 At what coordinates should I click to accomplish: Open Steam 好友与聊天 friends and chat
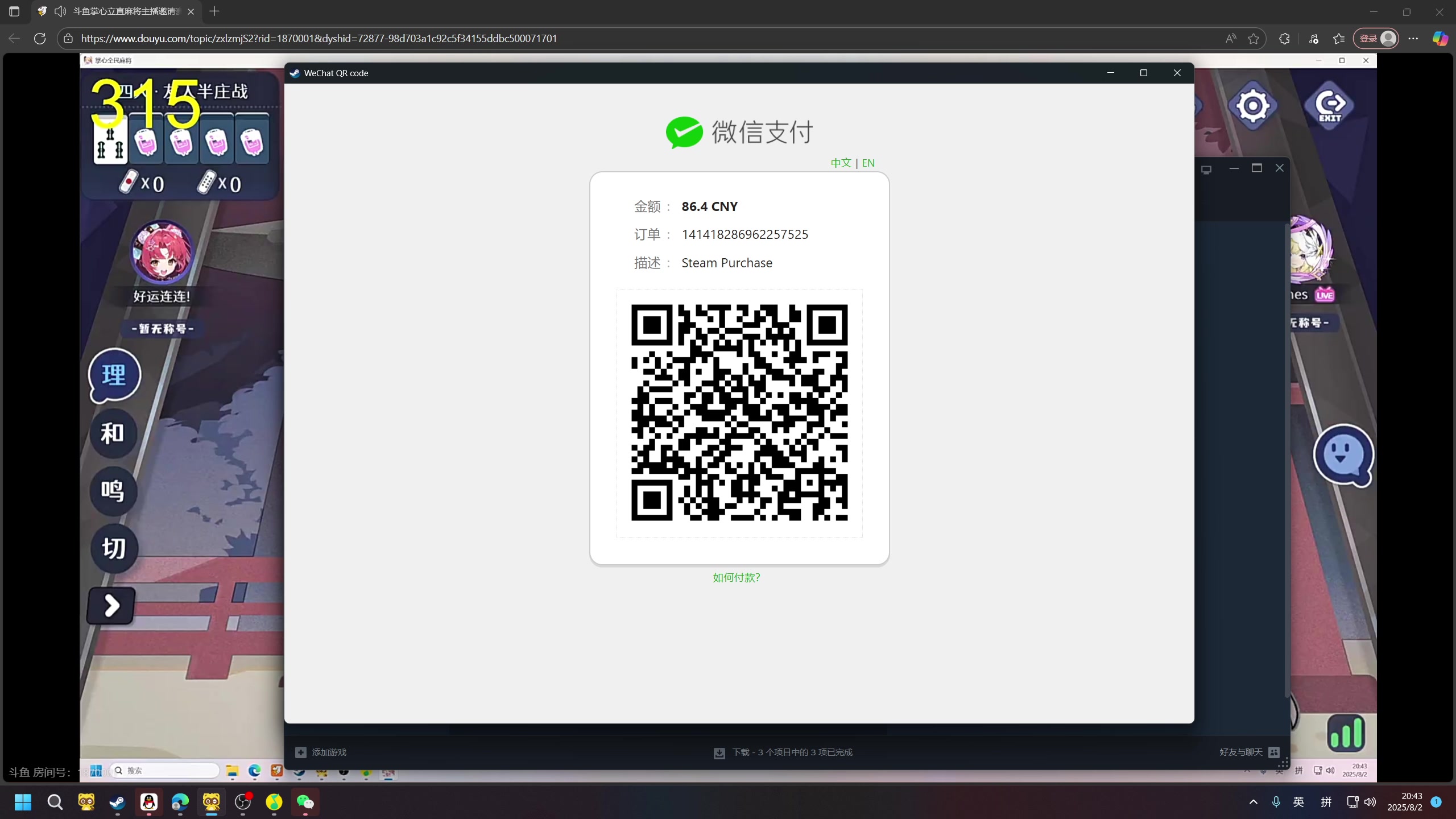1249,752
